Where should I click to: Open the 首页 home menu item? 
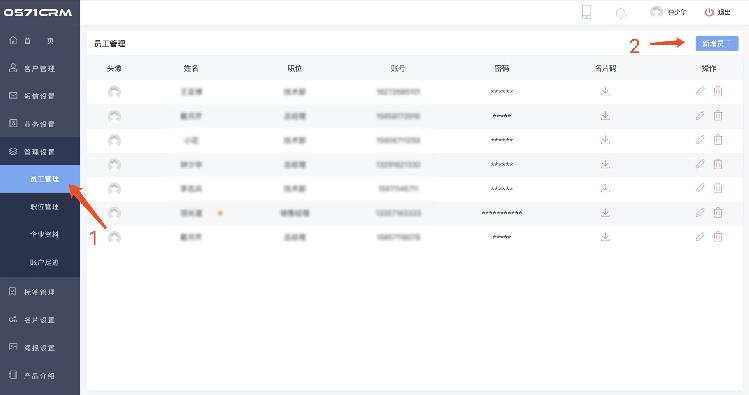(40, 41)
